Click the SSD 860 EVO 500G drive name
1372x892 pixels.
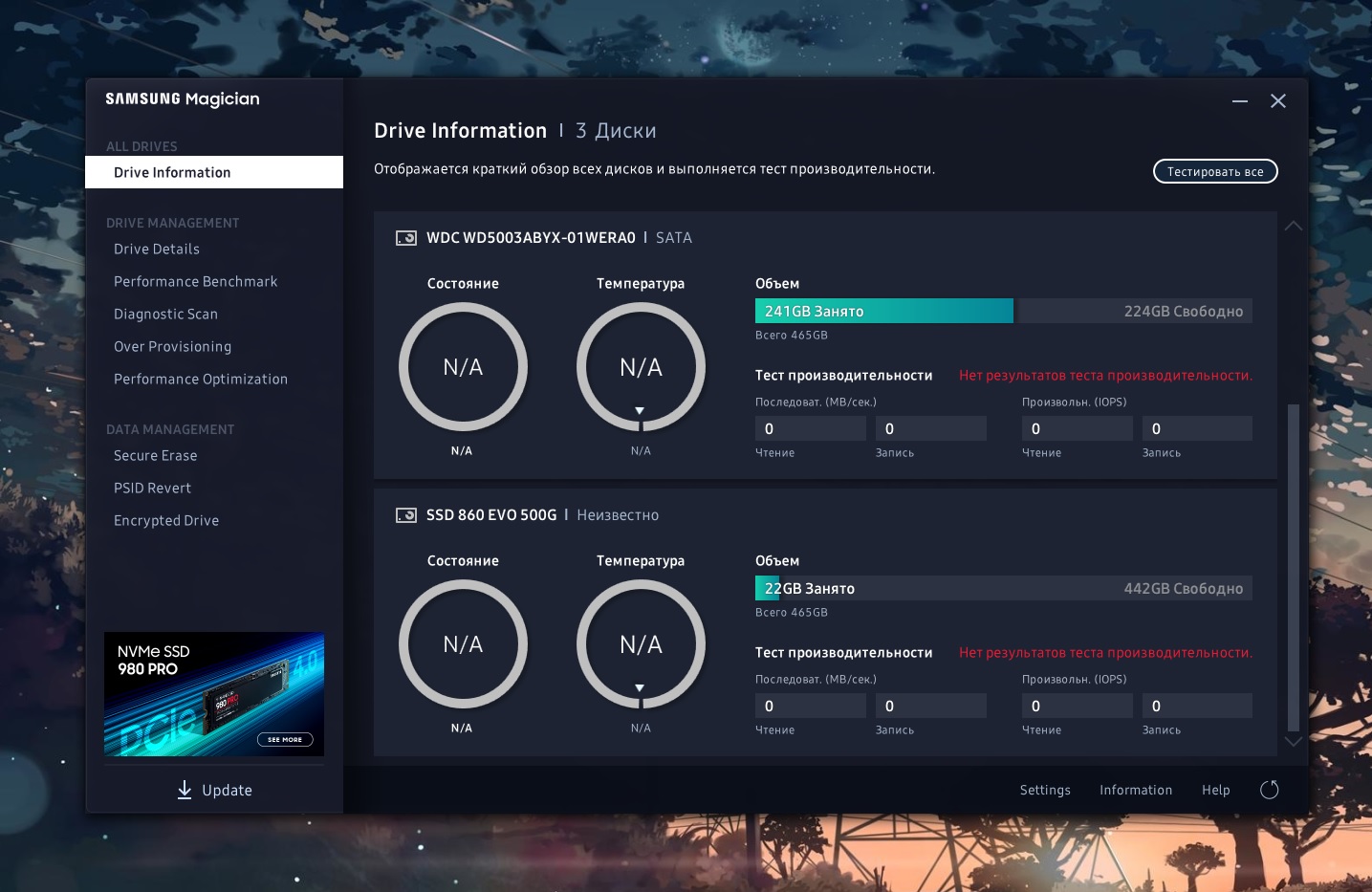[x=491, y=515]
